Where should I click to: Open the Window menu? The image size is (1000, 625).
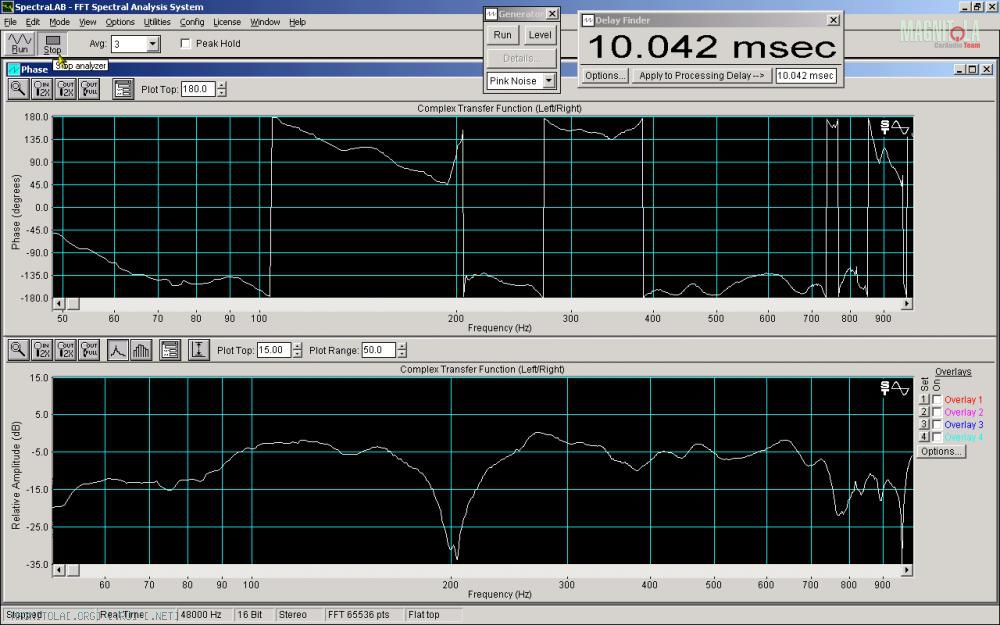(265, 22)
